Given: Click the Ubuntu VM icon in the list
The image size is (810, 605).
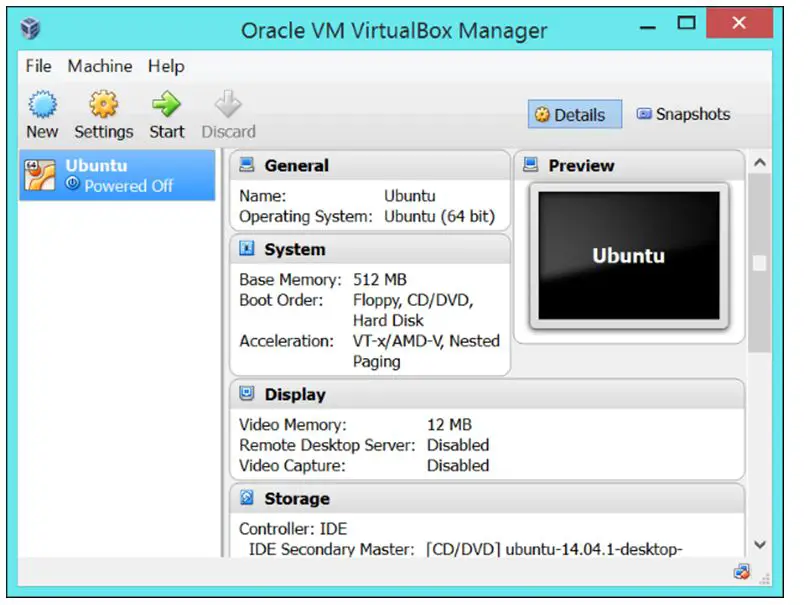Looking at the screenshot, I should point(40,175).
